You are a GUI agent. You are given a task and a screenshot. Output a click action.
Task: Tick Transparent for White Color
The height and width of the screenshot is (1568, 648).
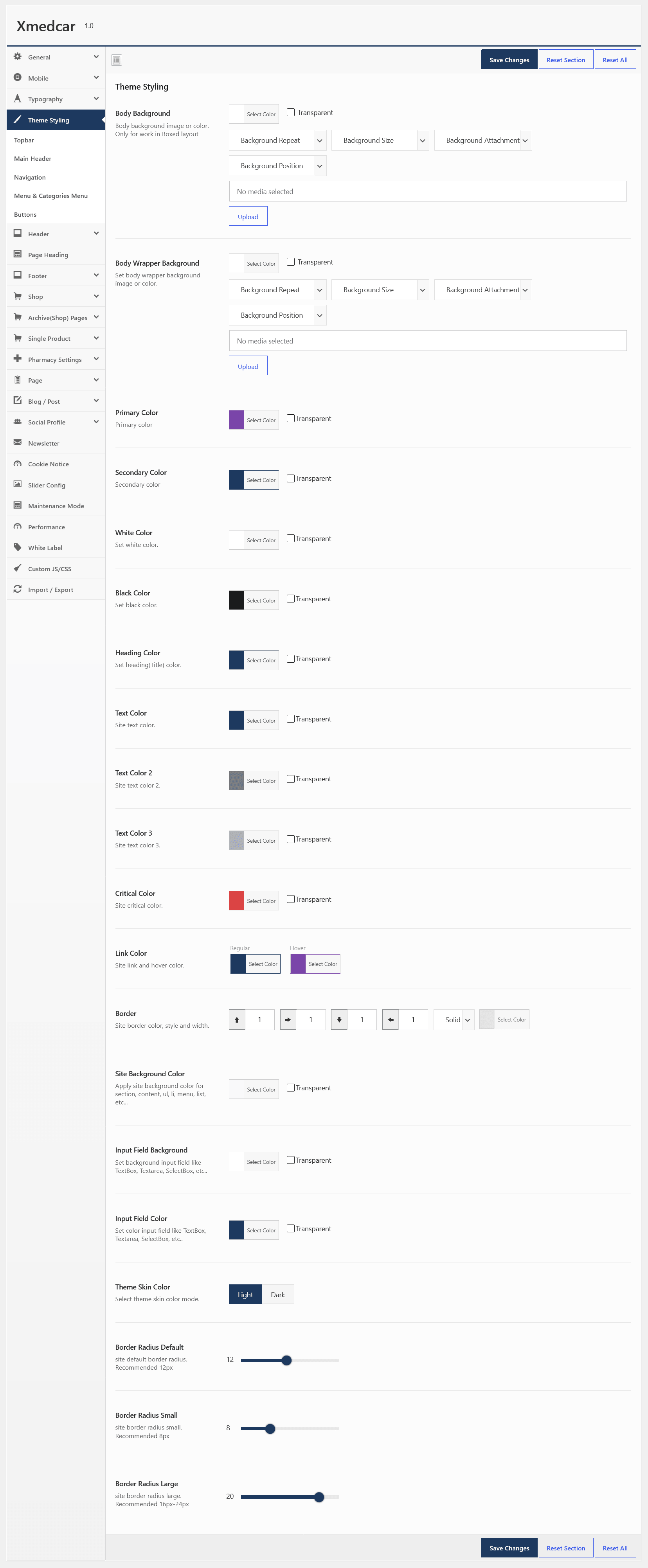tap(291, 539)
